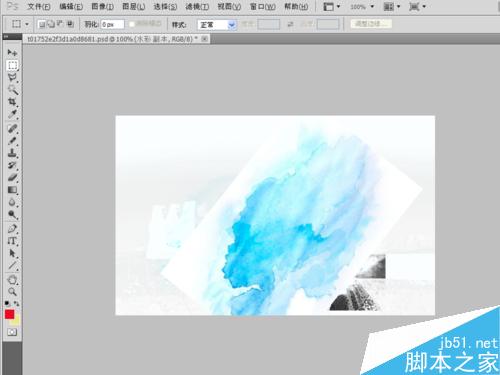Select the Move tool
This screenshot has width=500, height=375.
click(12, 52)
